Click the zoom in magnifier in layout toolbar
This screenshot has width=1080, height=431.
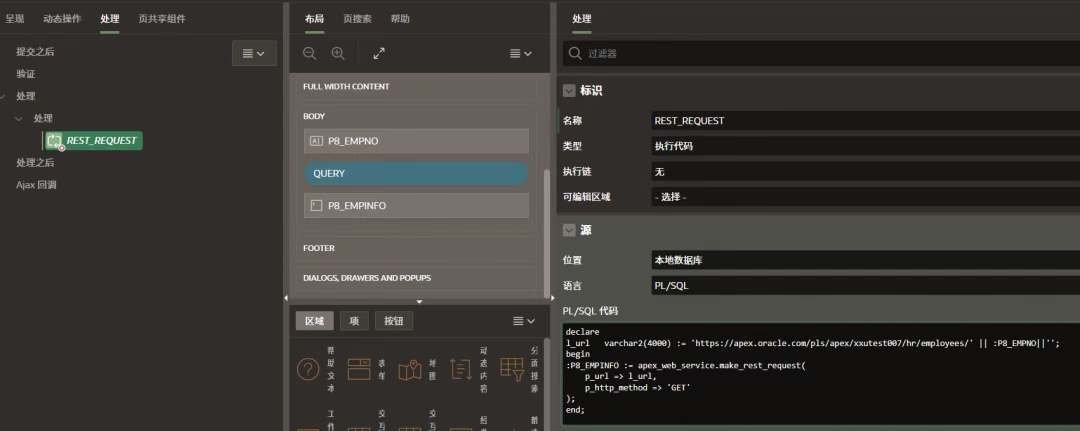pos(338,53)
